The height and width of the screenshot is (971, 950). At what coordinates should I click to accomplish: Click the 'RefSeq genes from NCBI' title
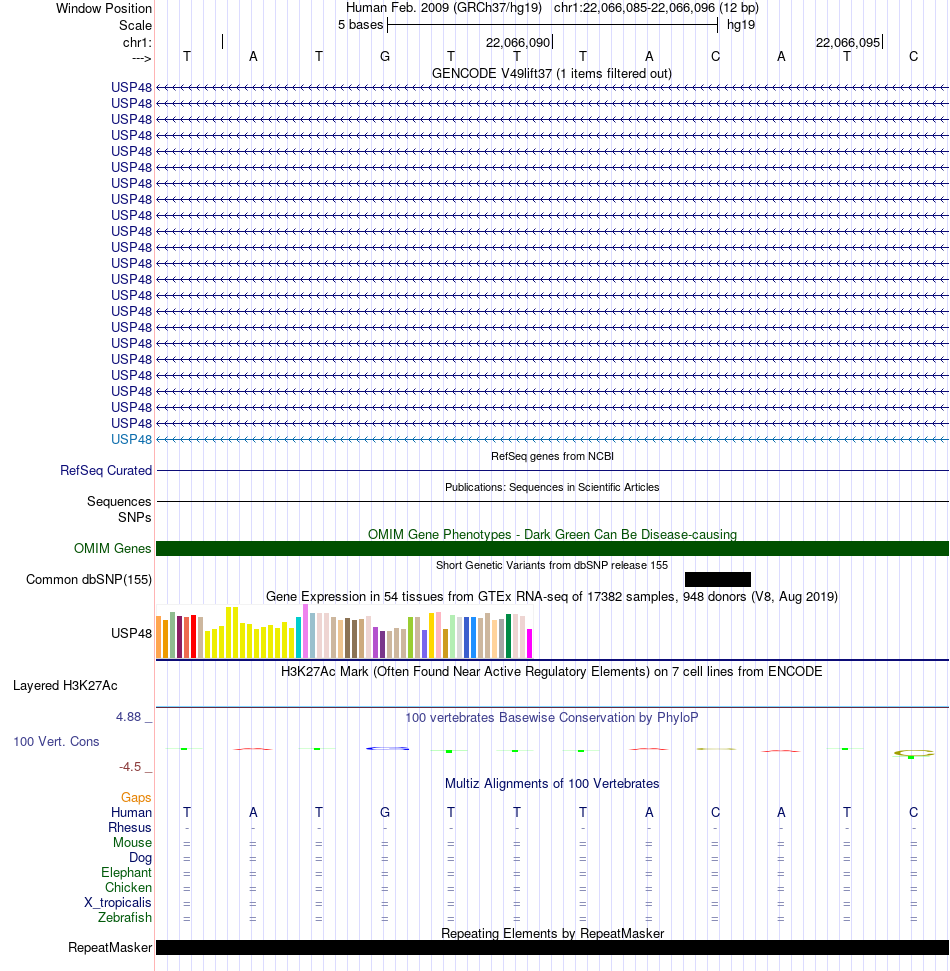(x=552, y=456)
